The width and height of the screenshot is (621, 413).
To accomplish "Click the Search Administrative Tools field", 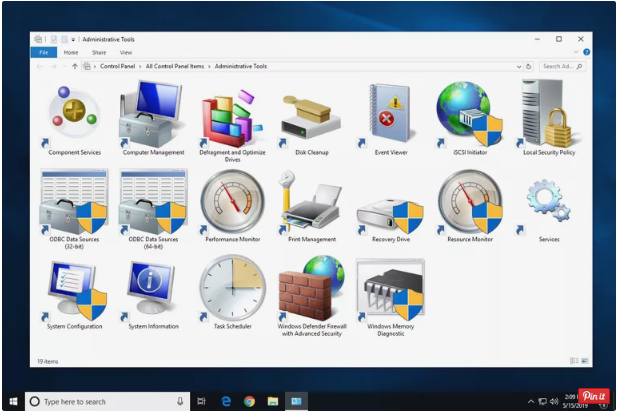I will coord(562,67).
